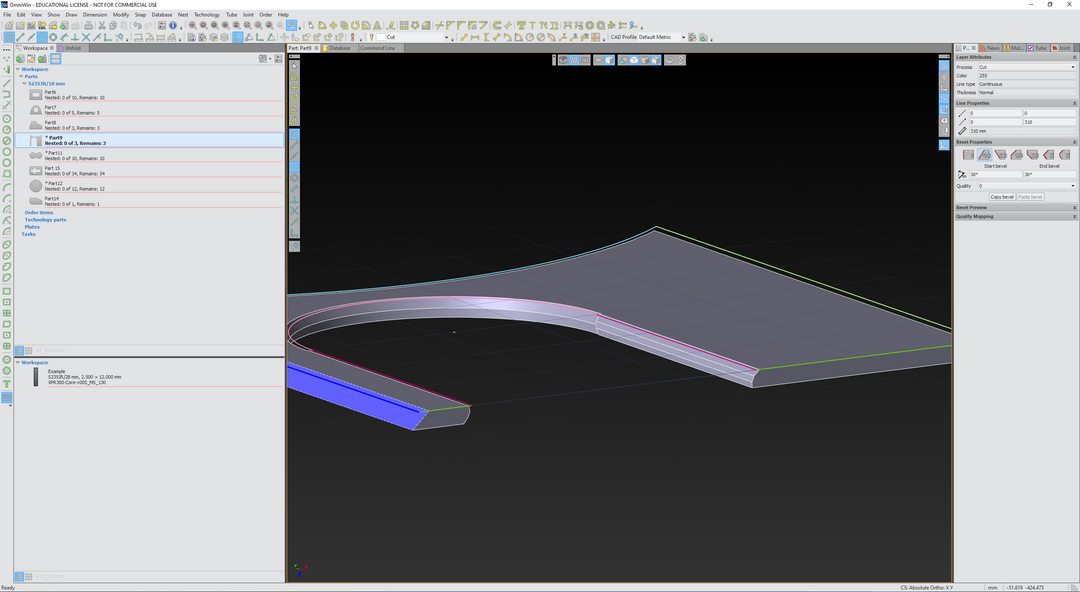Click the zoom in magnifier icon

point(193,25)
